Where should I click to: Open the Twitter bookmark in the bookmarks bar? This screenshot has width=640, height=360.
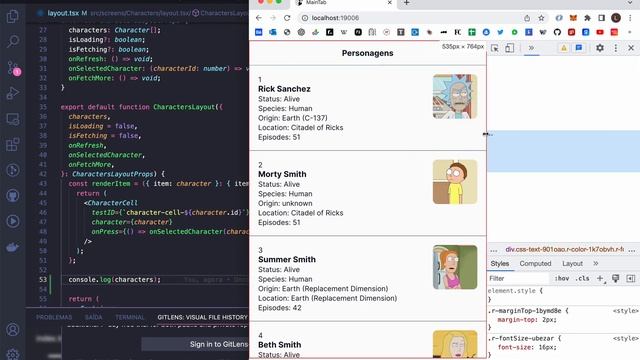point(500,32)
